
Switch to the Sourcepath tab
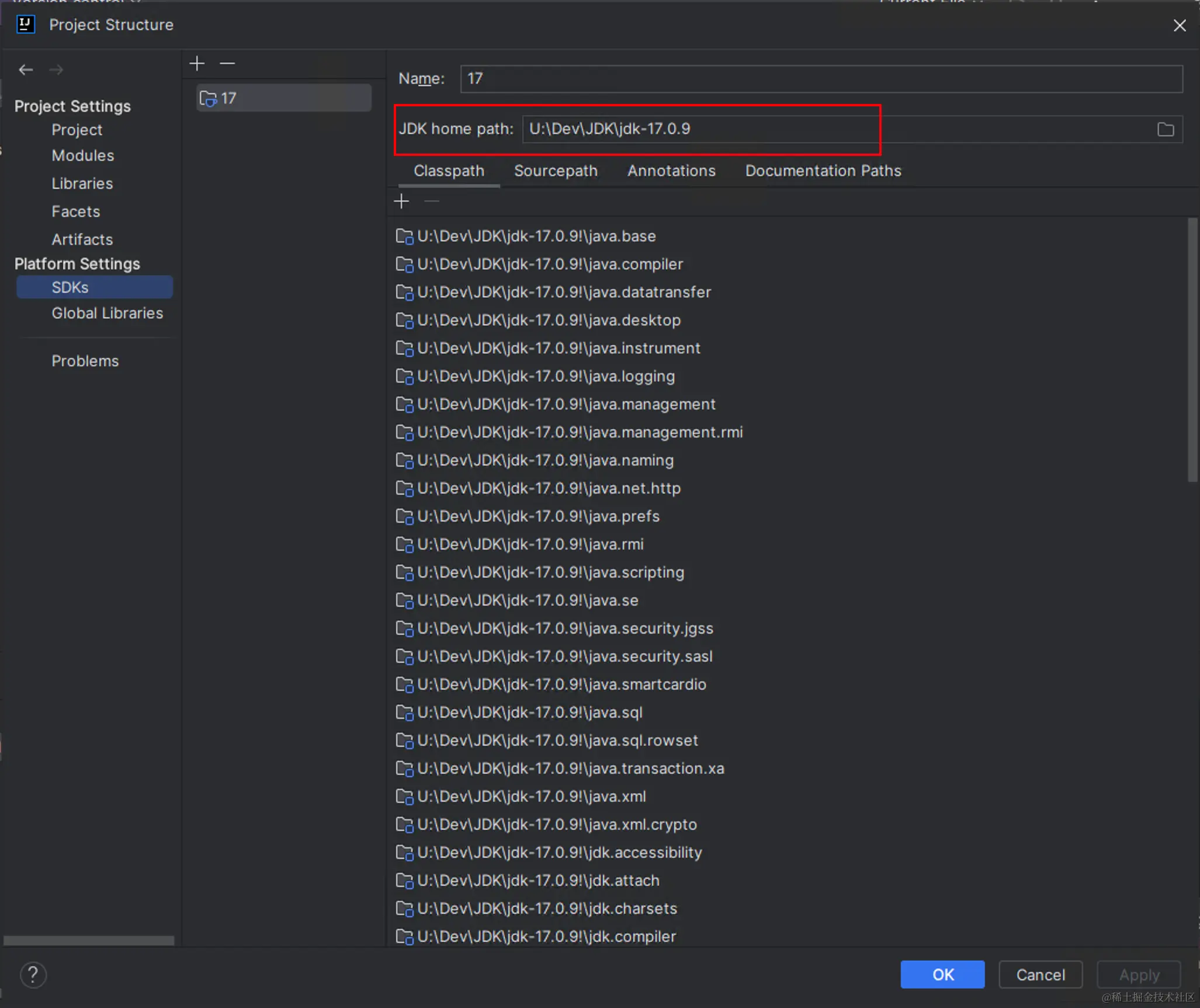[x=555, y=171]
